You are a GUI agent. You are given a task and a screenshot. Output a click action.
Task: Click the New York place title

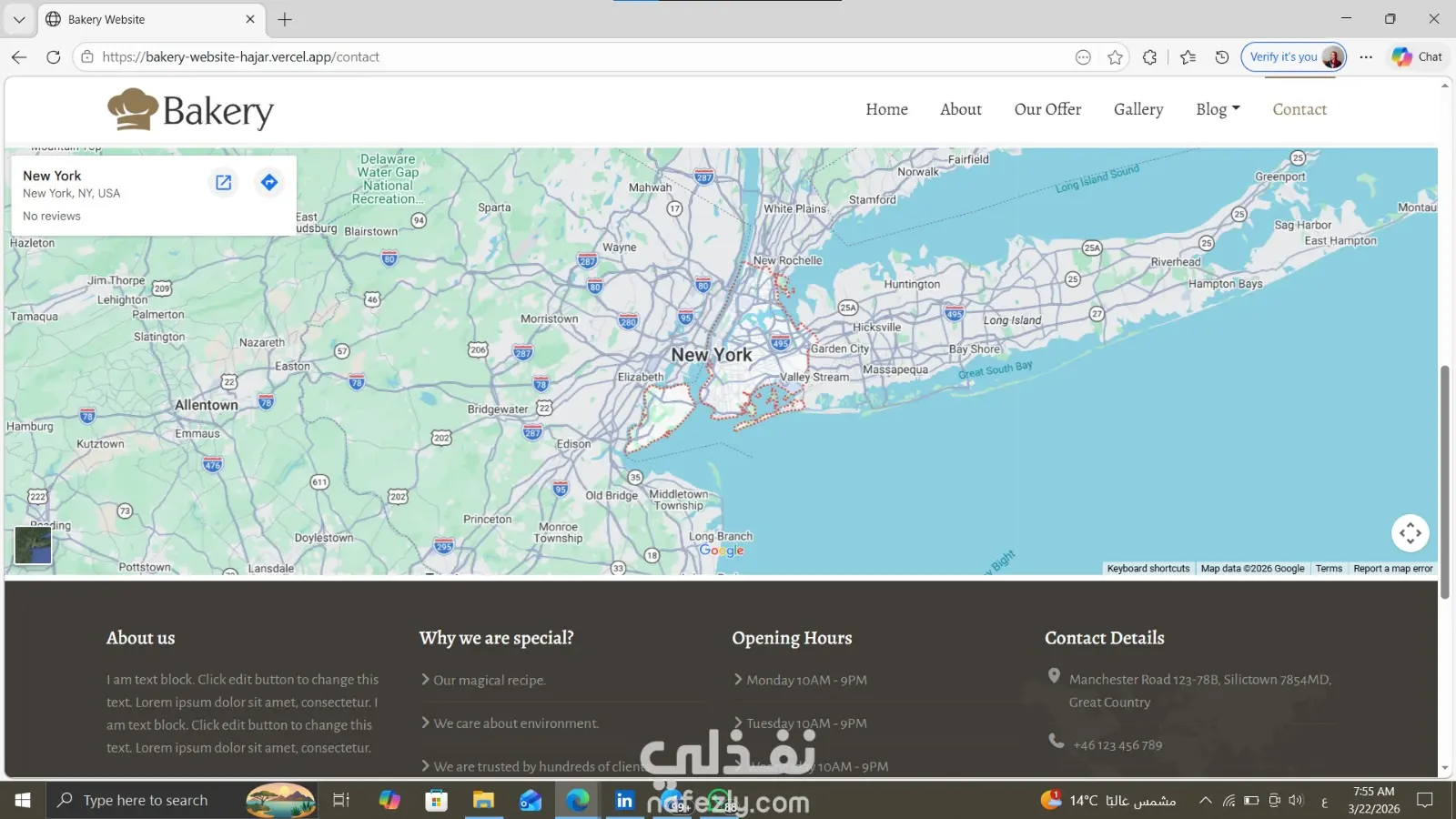[52, 176]
